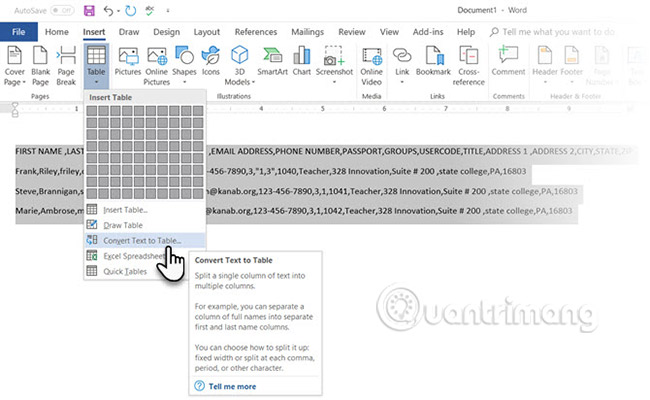The width and height of the screenshot is (650, 400).
Task: Insert a Bookmark
Action: 433,61
